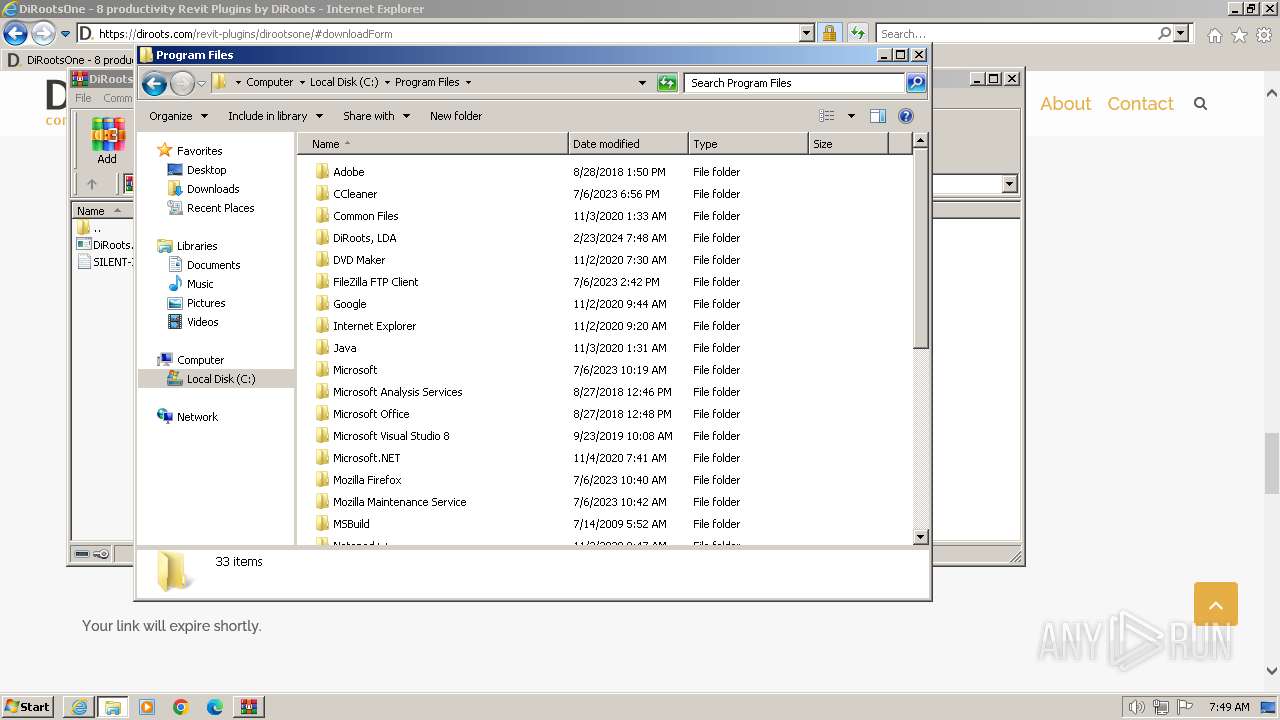Click the search magnifier in Program Files window

tap(916, 83)
